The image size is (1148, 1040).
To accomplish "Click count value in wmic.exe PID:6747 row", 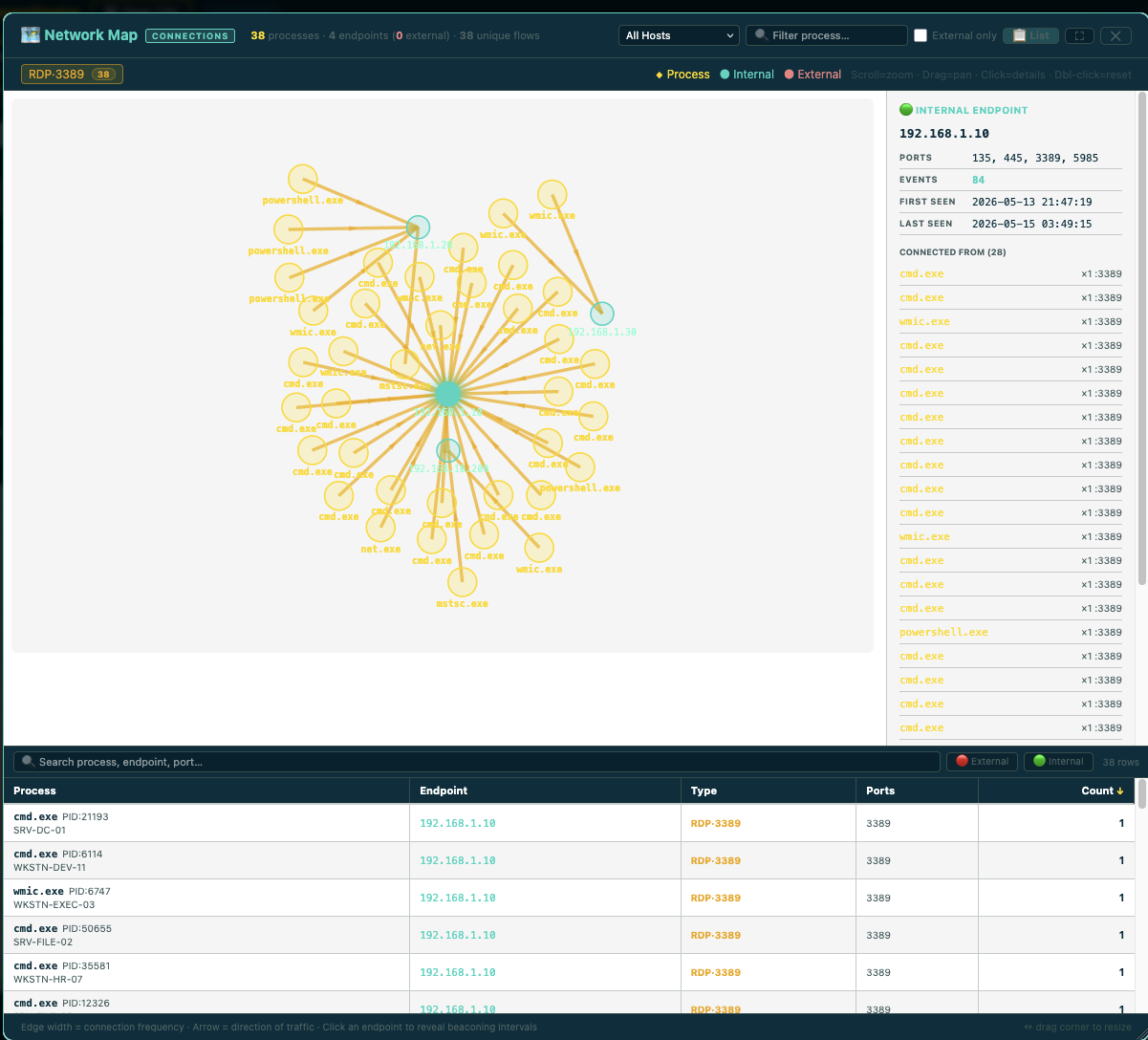I will (x=1121, y=898).
